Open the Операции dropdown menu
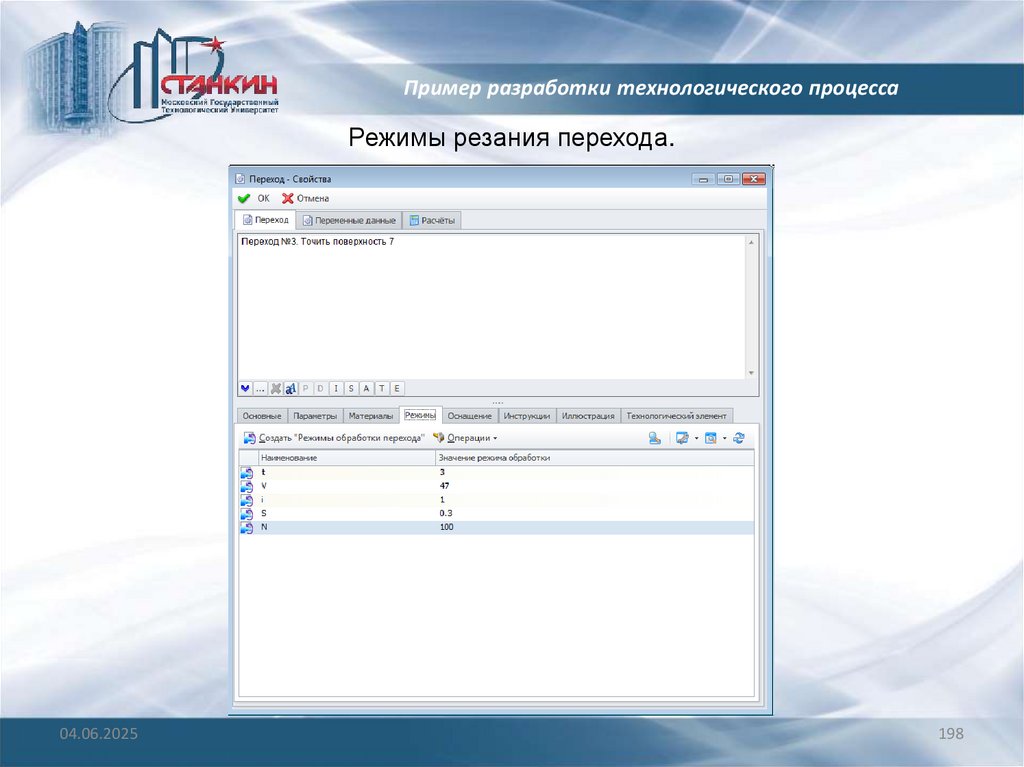The height and width of the screenshot is (767, 1024). coord(465,438)
